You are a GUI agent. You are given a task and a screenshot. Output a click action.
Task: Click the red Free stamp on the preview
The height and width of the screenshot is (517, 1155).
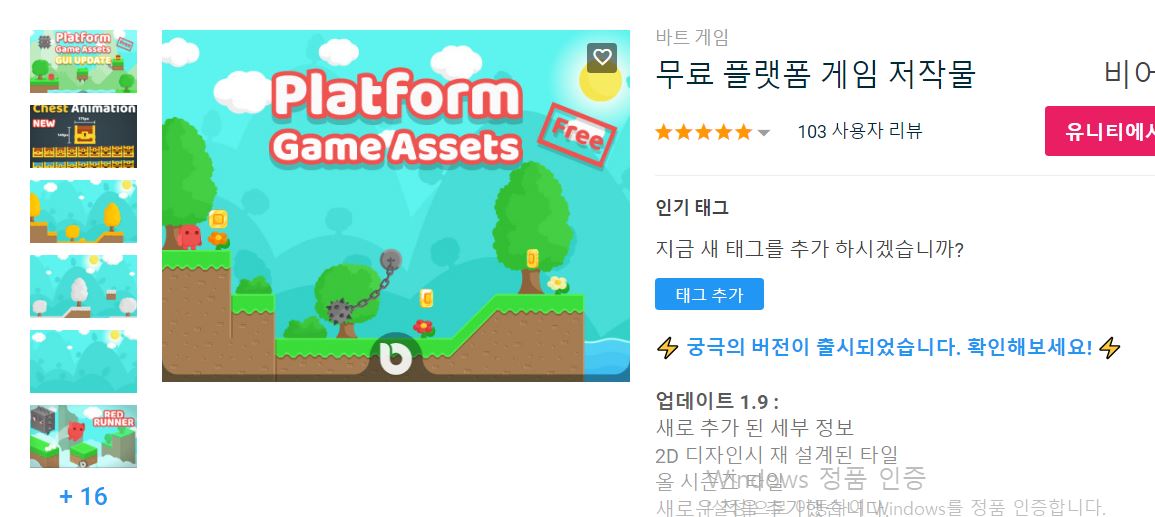[x=576, y=136]
